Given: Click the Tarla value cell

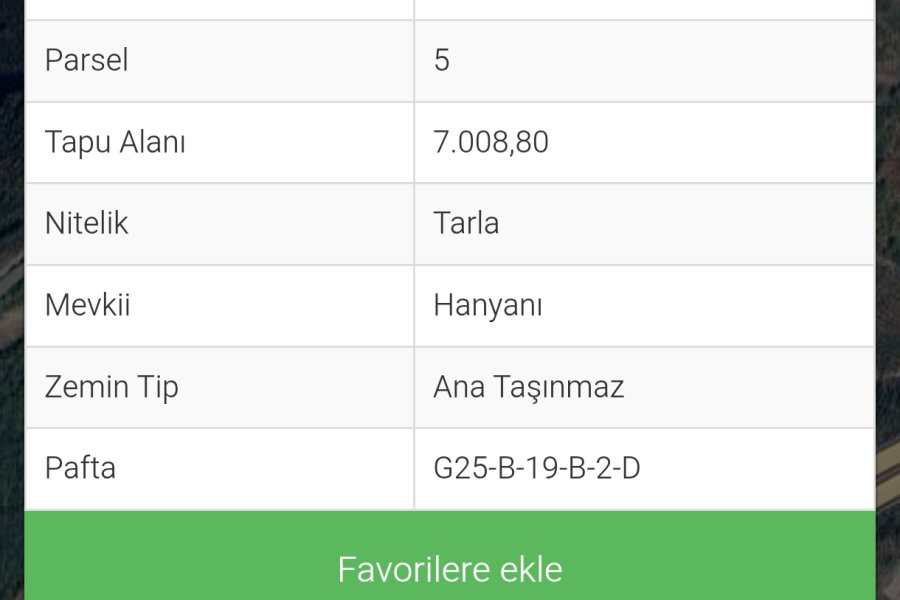Looking at the screenshot, I should coord(644,224).
